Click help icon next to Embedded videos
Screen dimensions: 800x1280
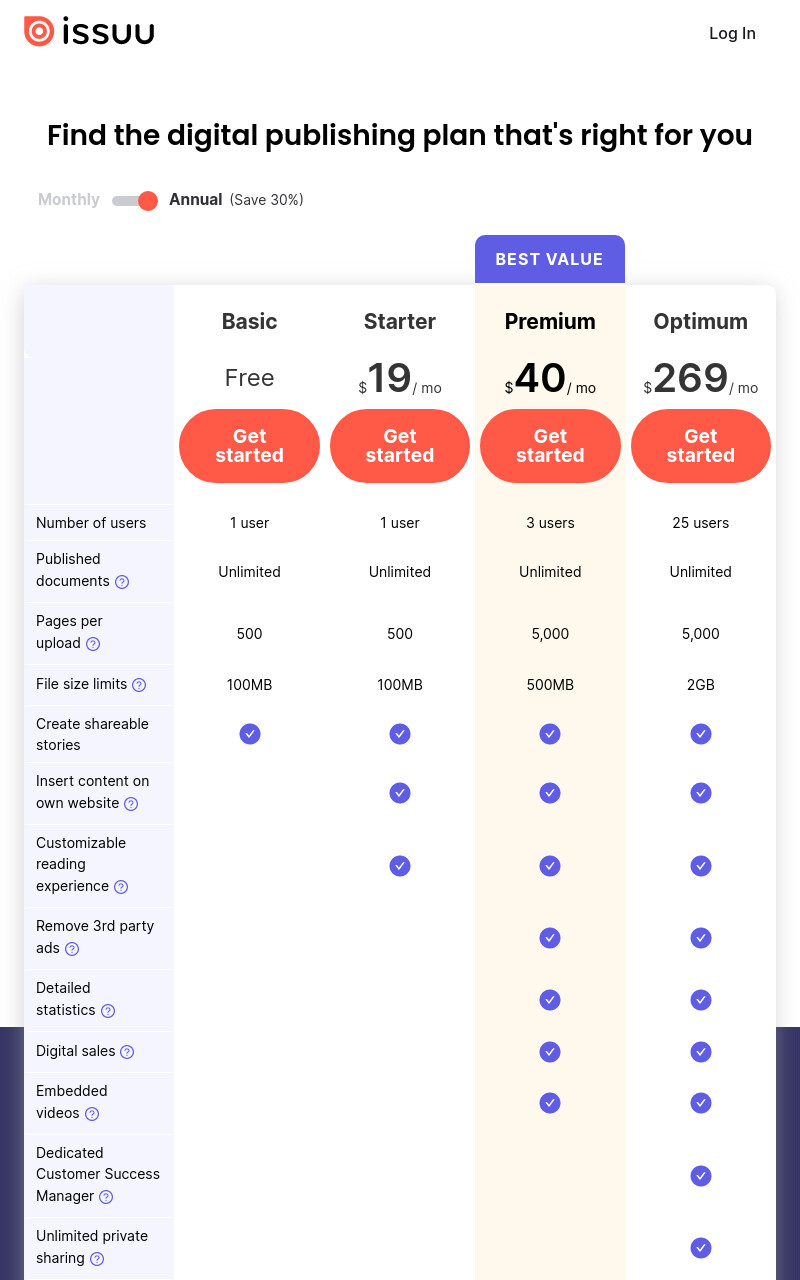point(92,1114)
